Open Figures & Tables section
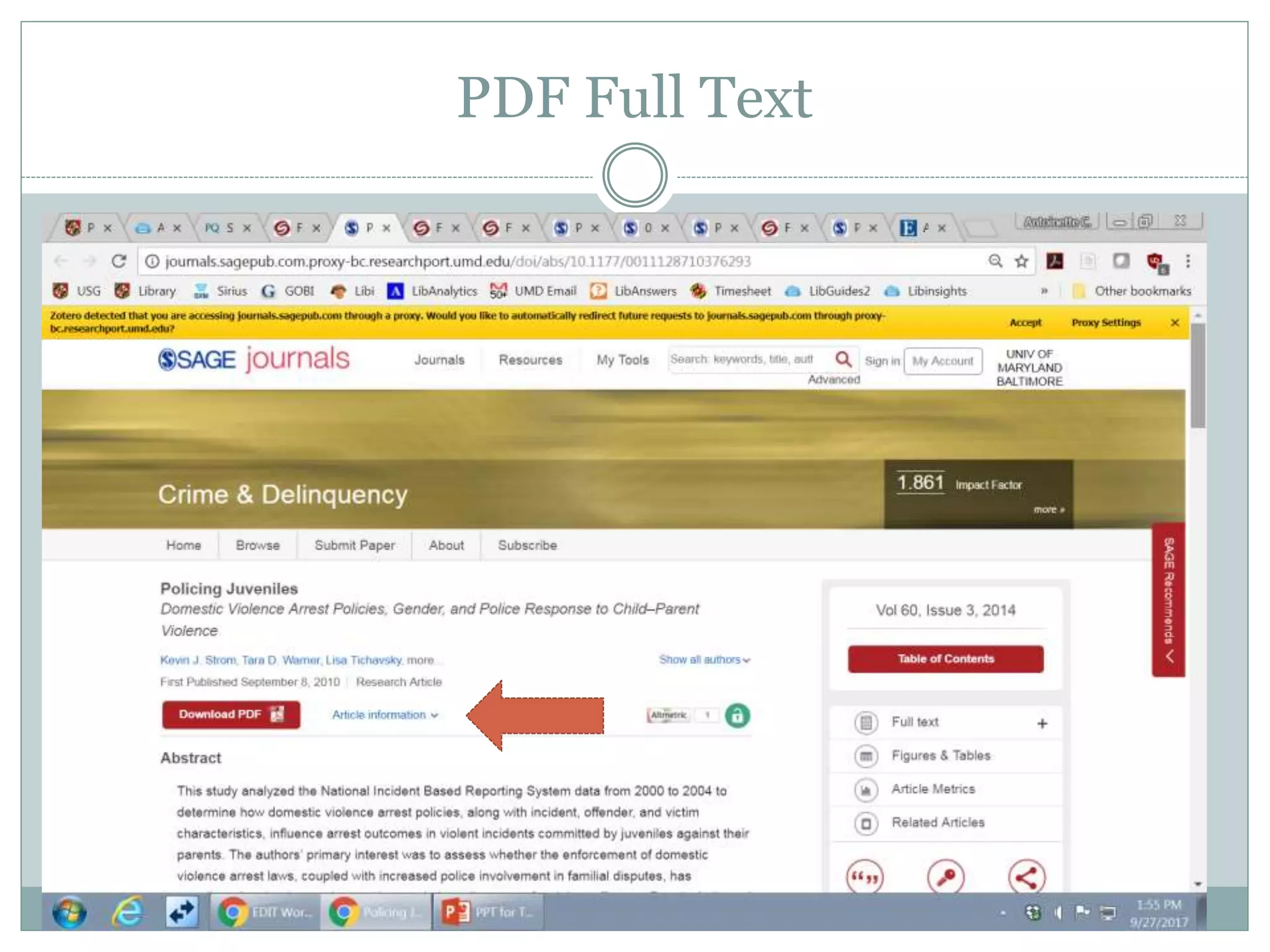 point(941,756)
